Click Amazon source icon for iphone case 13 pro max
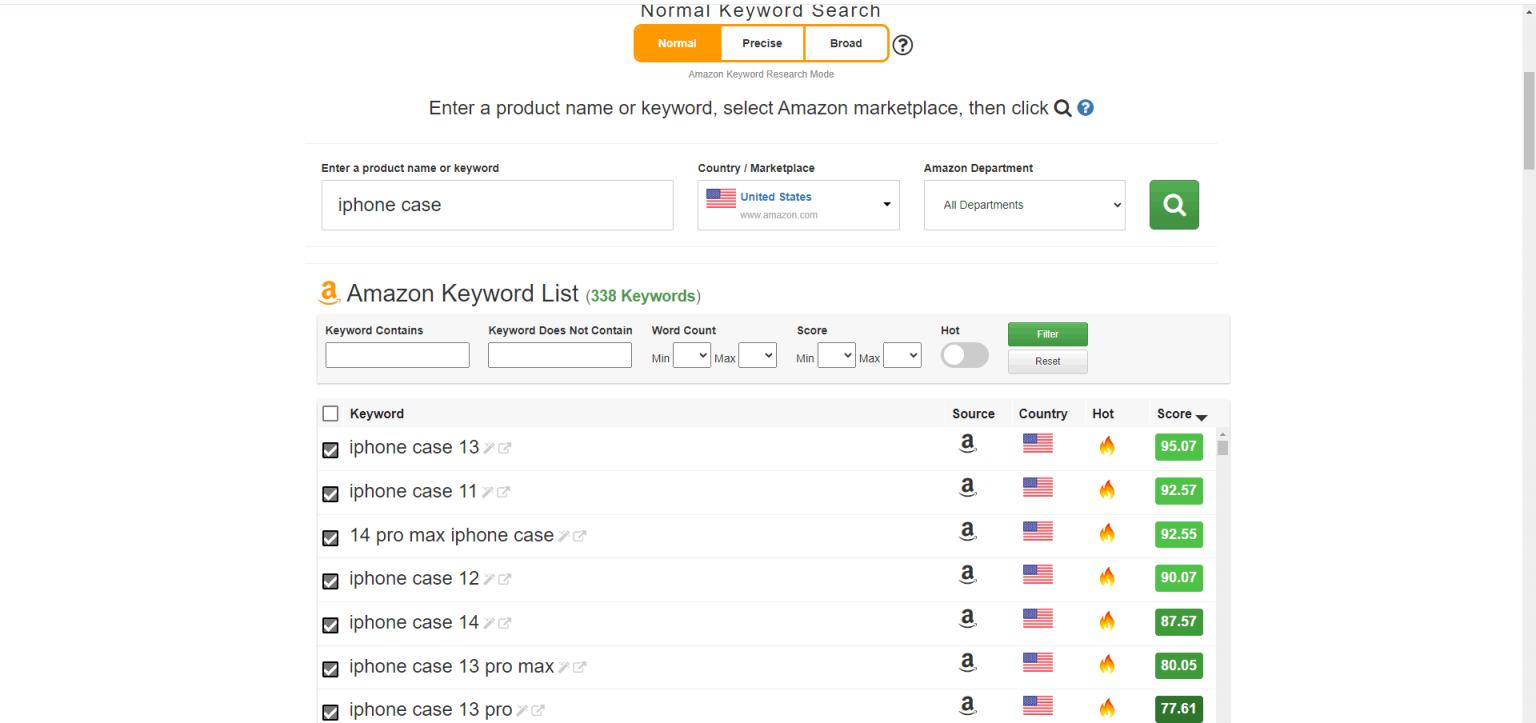1536x723 pixels. tap(967, 663)
